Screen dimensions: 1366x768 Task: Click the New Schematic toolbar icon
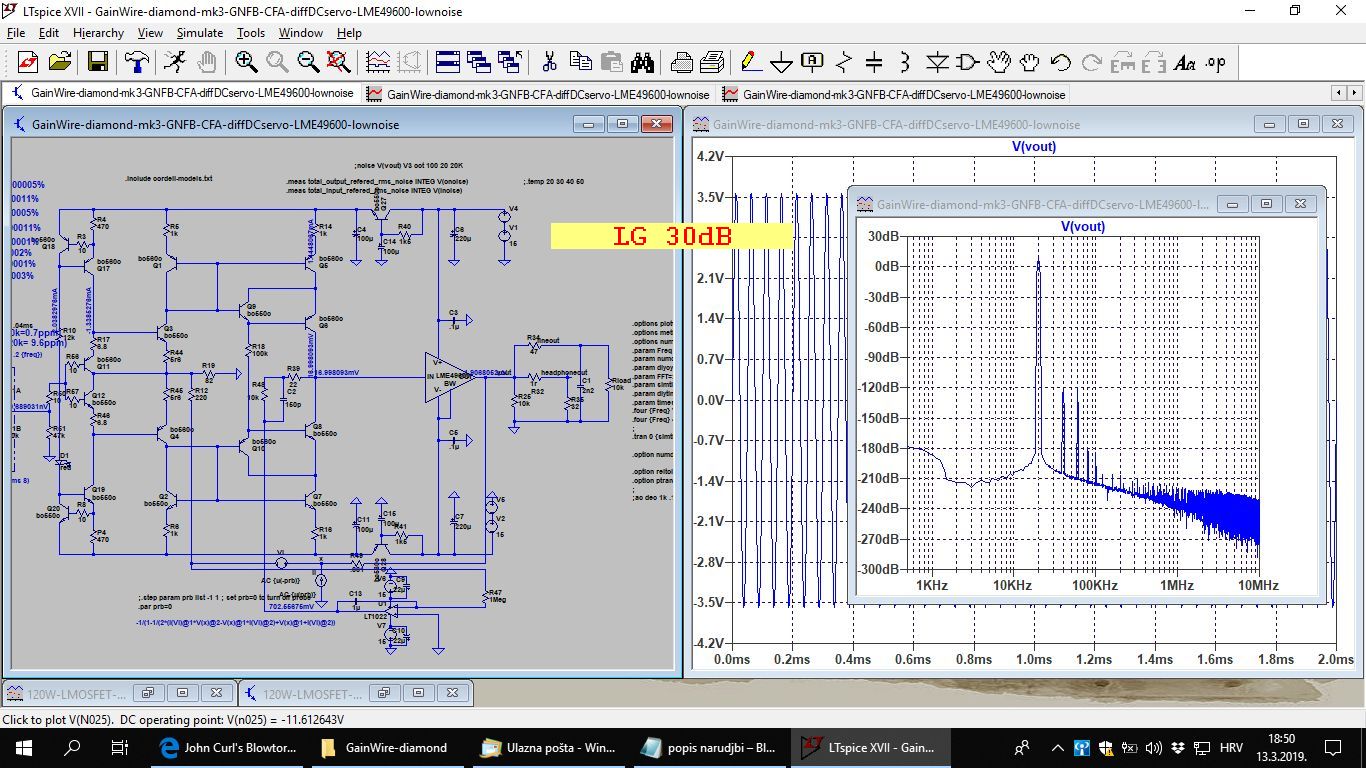pos(27,62)
